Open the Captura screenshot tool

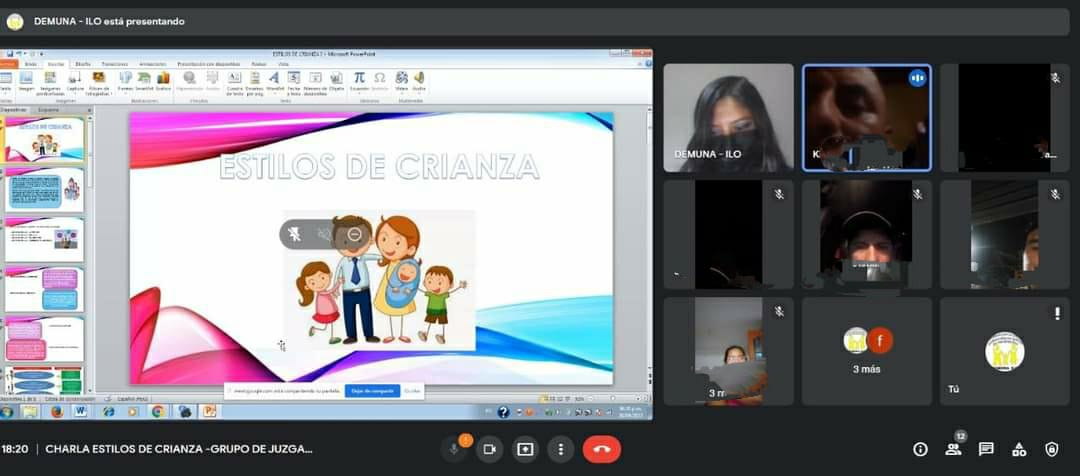click(x=75, y=83)
